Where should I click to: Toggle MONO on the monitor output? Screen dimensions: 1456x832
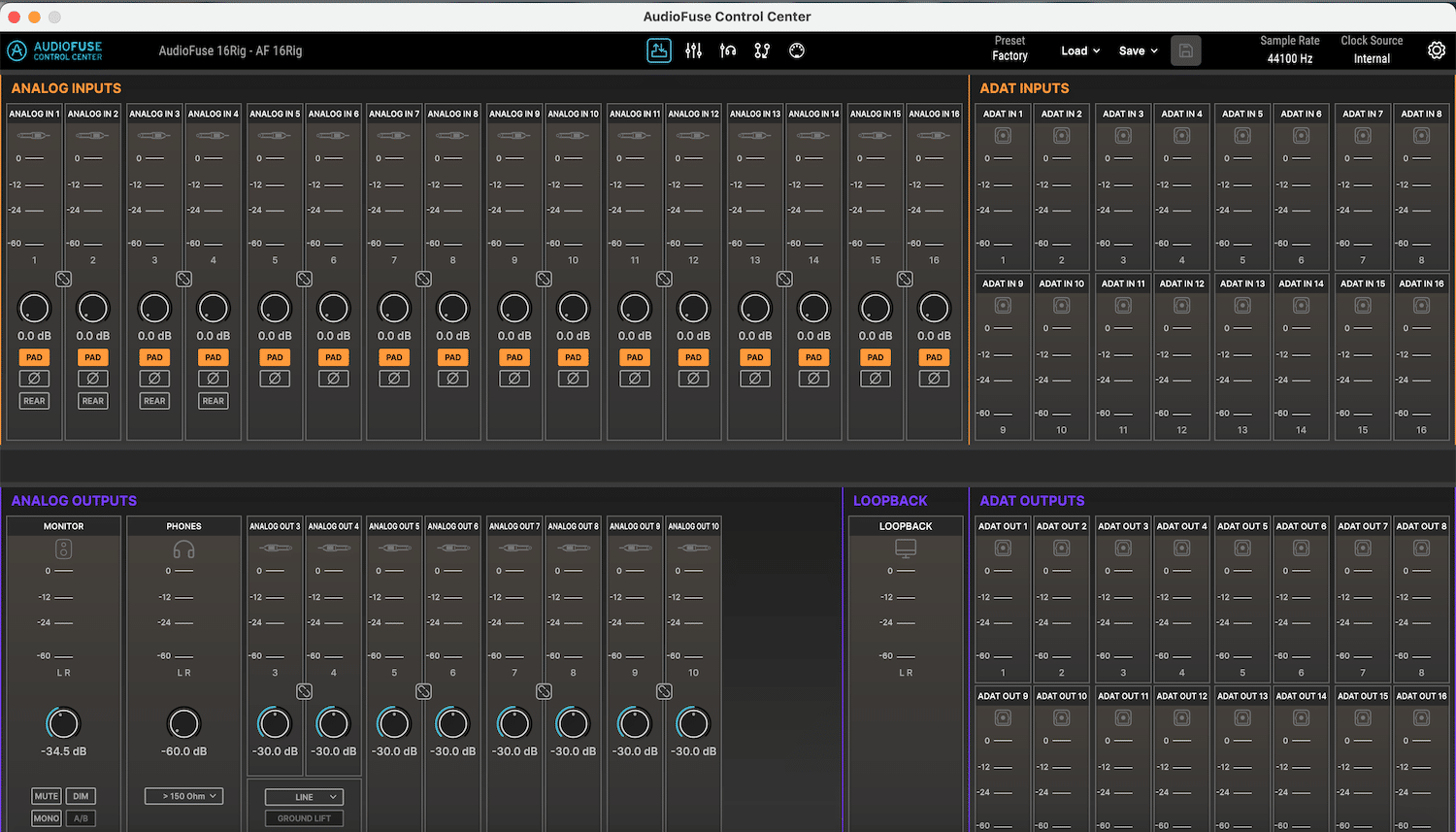click(47, 818)
